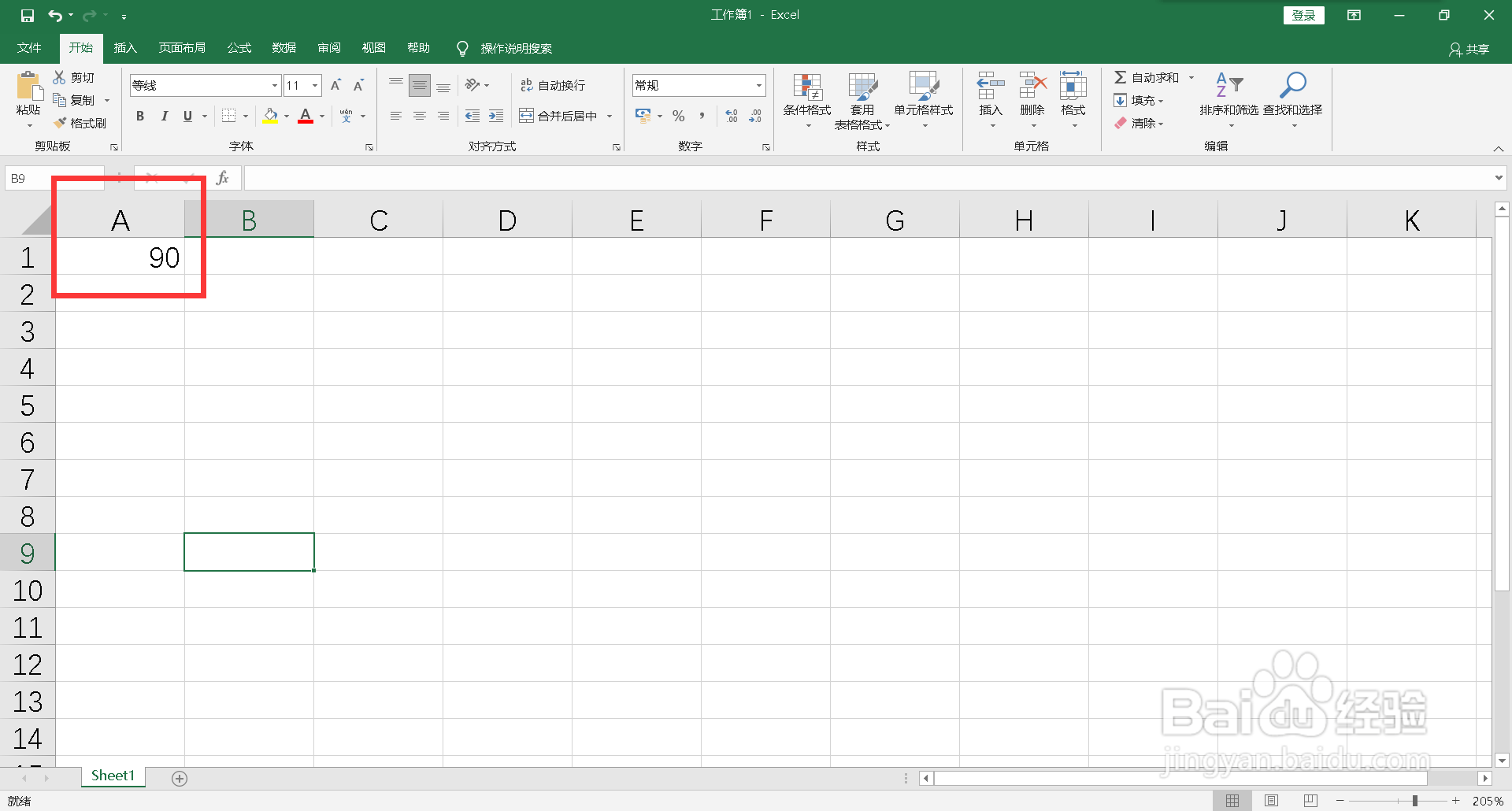Toggle middle vertical alignment

tap(420, 85)
